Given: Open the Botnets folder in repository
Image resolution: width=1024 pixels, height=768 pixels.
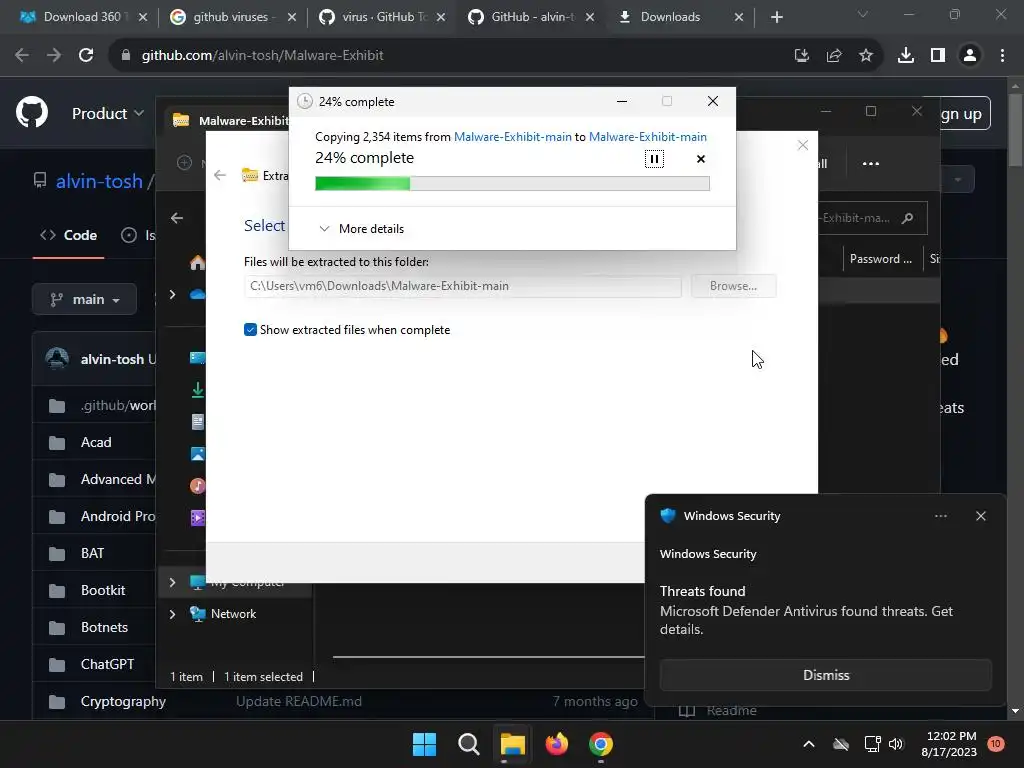Looking at the screenshot, I should 104,627.
